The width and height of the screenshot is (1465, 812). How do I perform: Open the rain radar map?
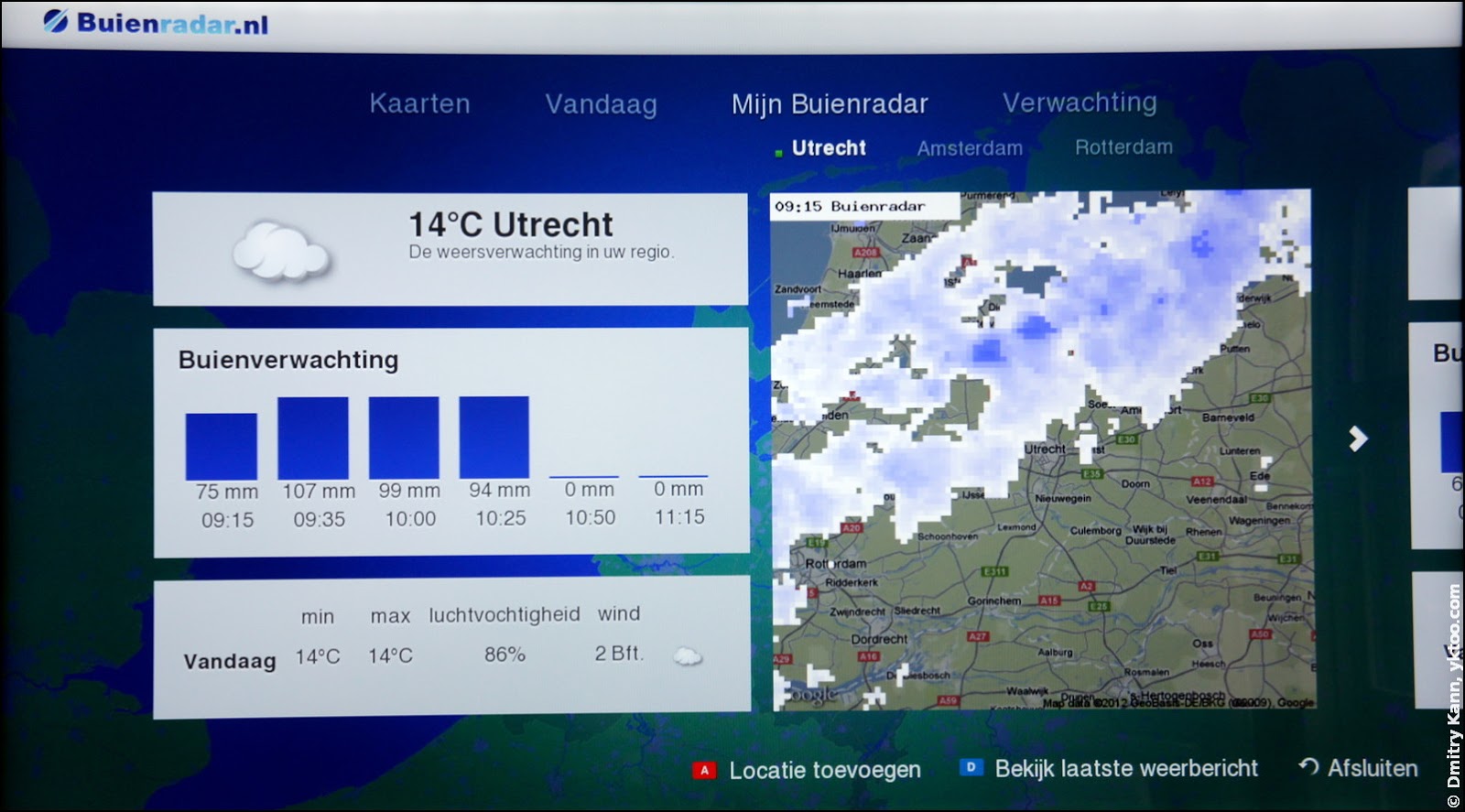click(x=1042, y=449)
